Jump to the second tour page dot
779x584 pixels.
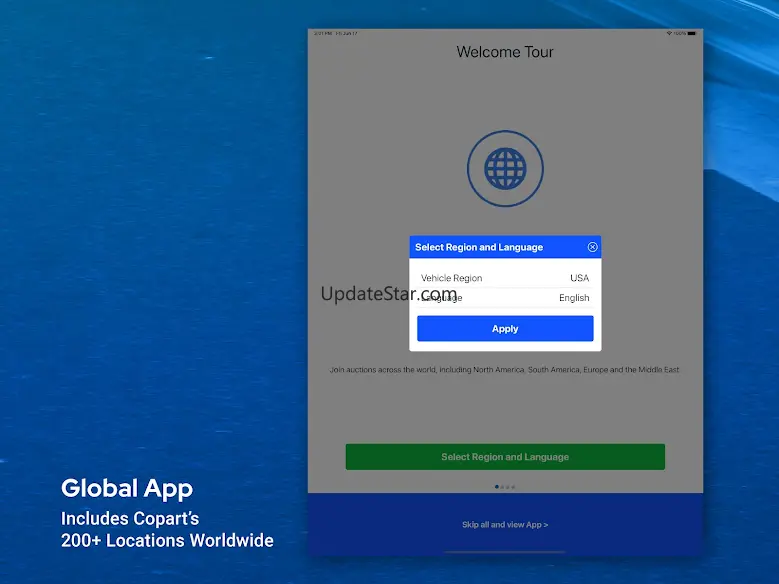click(x=502, y=487)
